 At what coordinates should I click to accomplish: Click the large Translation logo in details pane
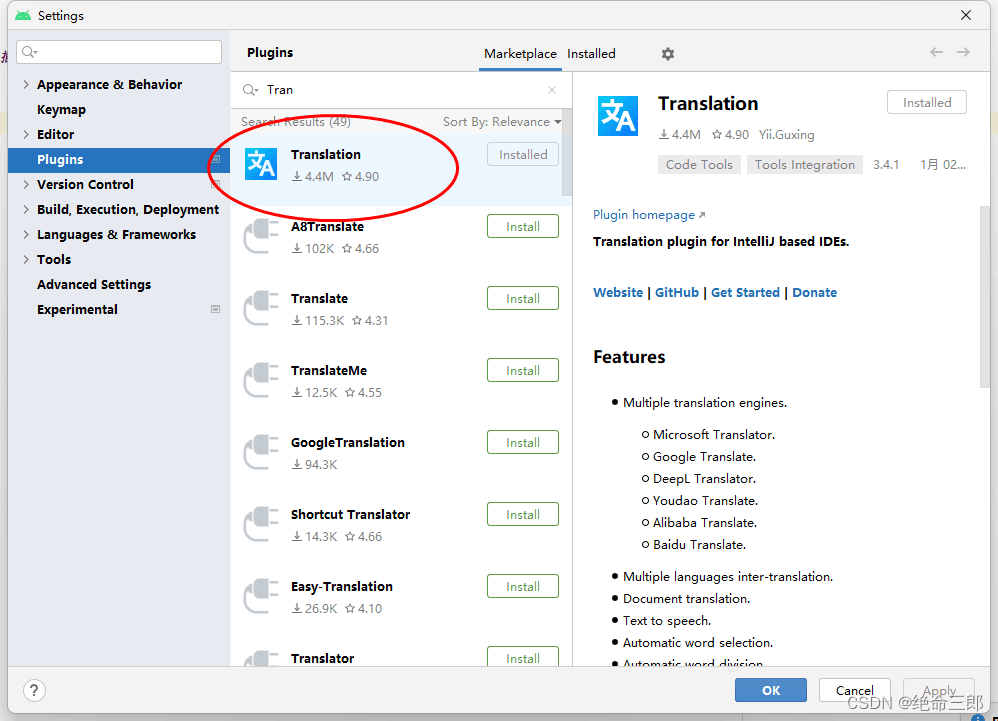[617, 116]
